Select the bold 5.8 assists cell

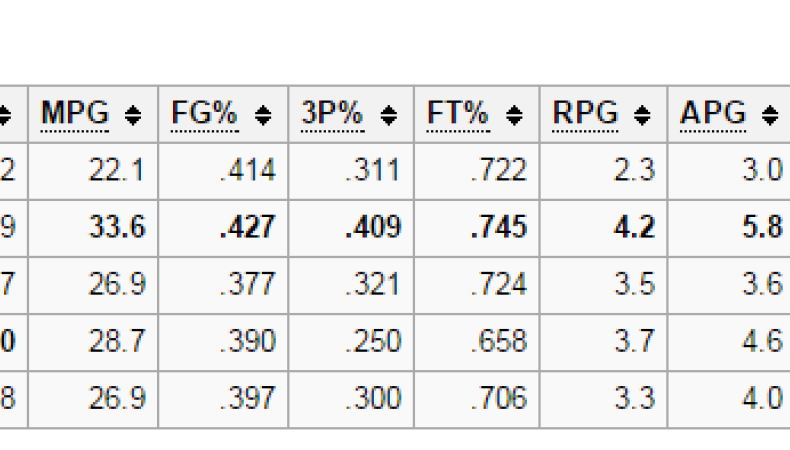click(x=762, y=228)
